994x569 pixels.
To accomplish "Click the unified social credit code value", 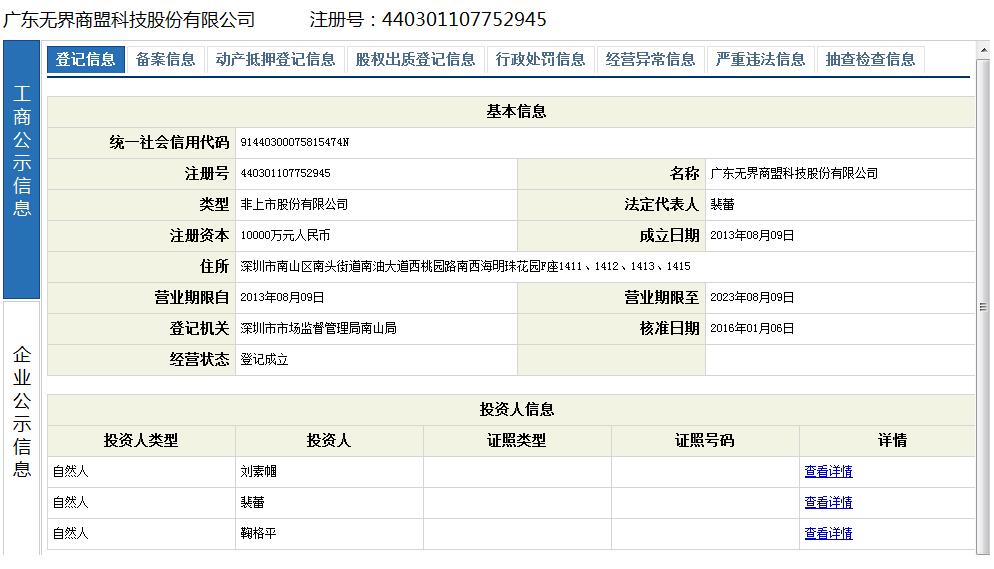I will pyautogui.click(x=295, y=143).
